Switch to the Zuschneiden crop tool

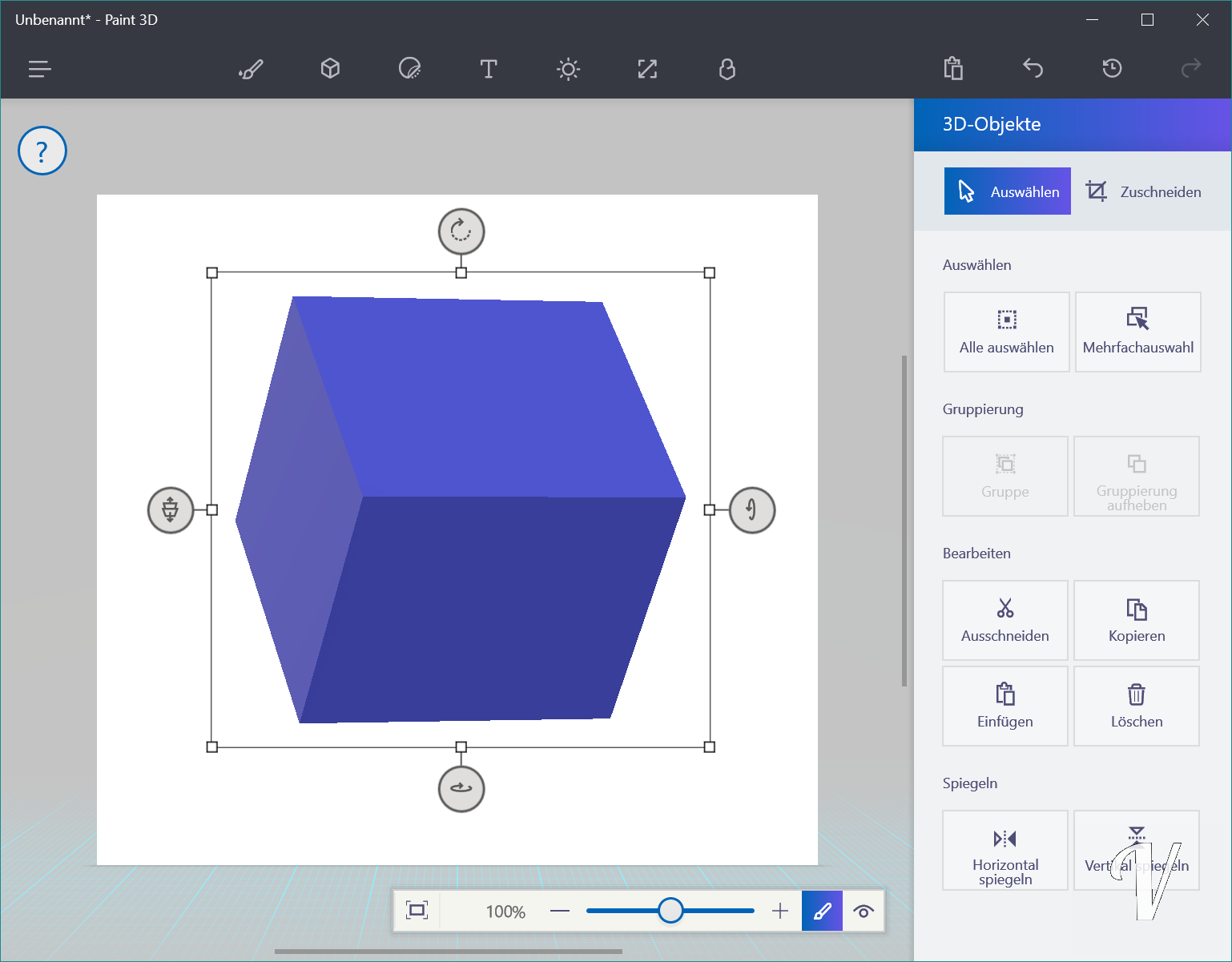(x=1143, y=191)
